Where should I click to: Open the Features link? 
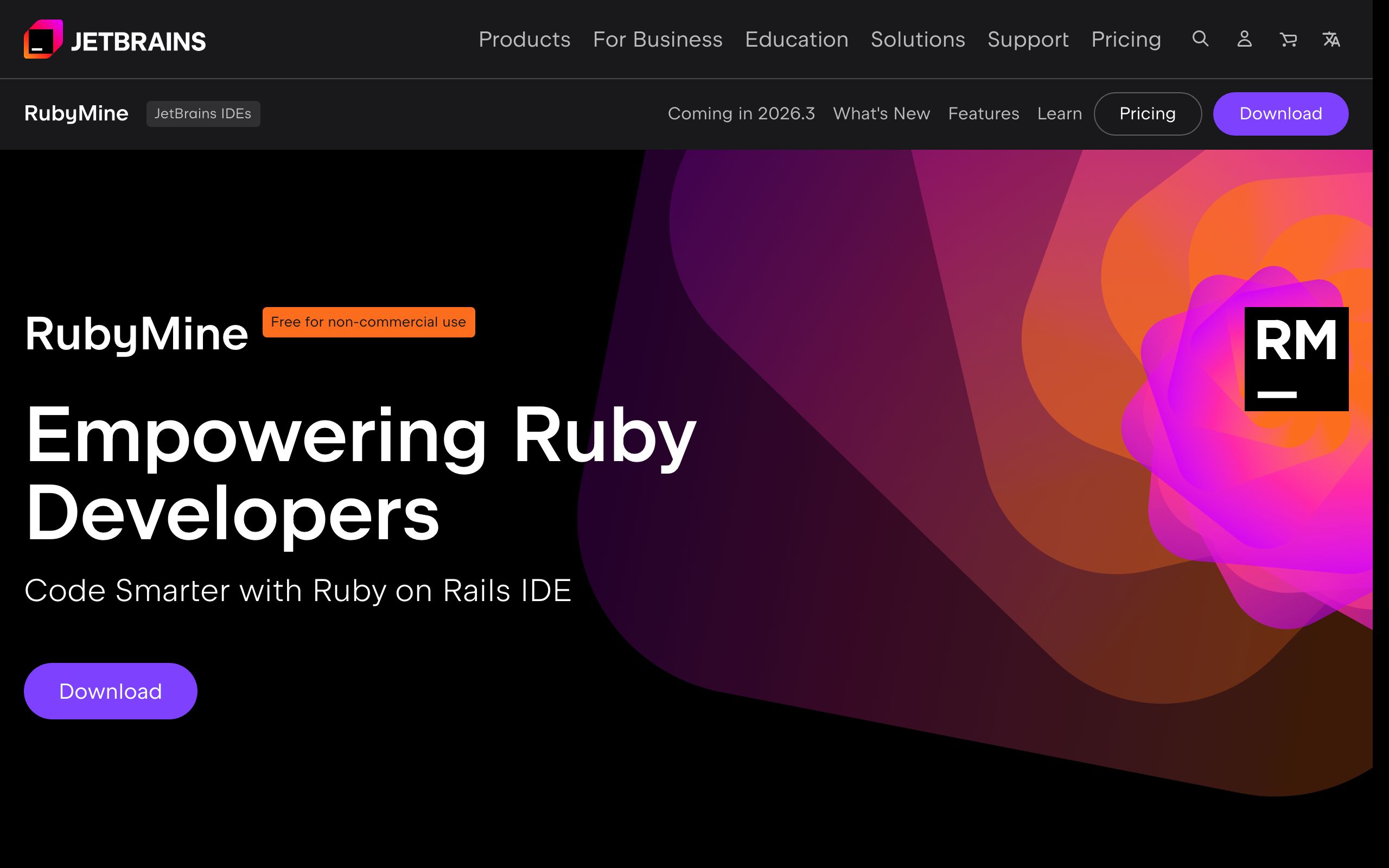click(984, 114)
